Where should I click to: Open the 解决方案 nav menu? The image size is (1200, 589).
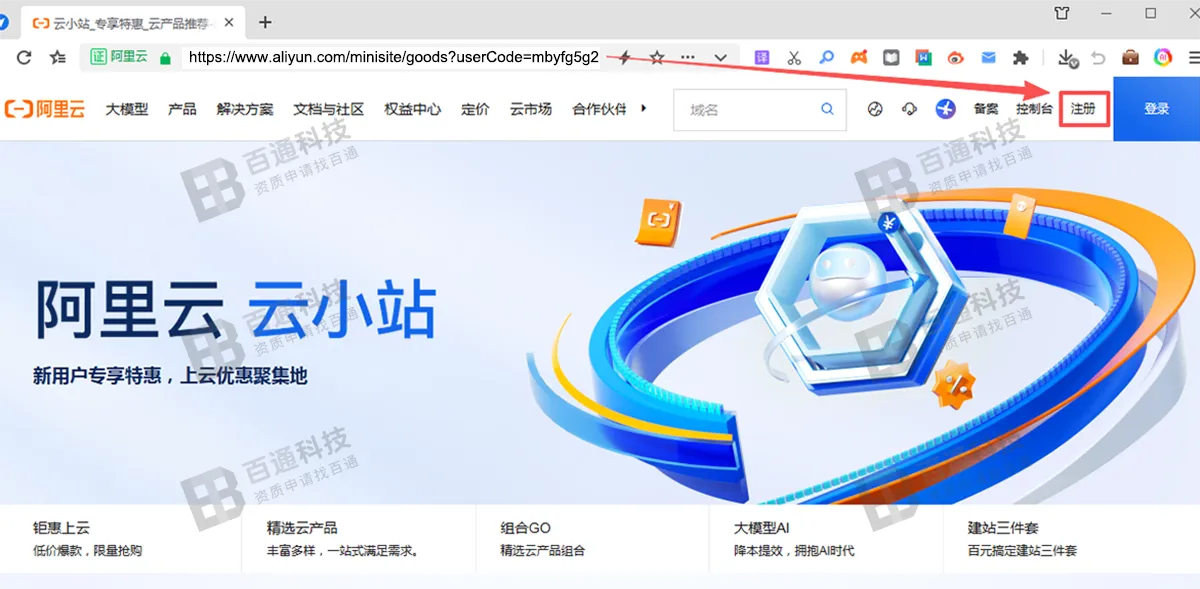tap(245, 109)
